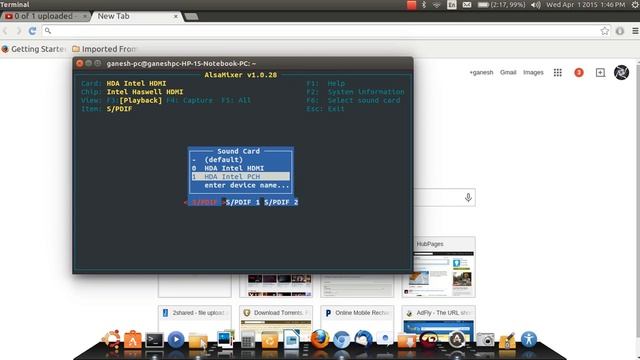Bookmark page with the star icon
640x360 pixels.
604,31
